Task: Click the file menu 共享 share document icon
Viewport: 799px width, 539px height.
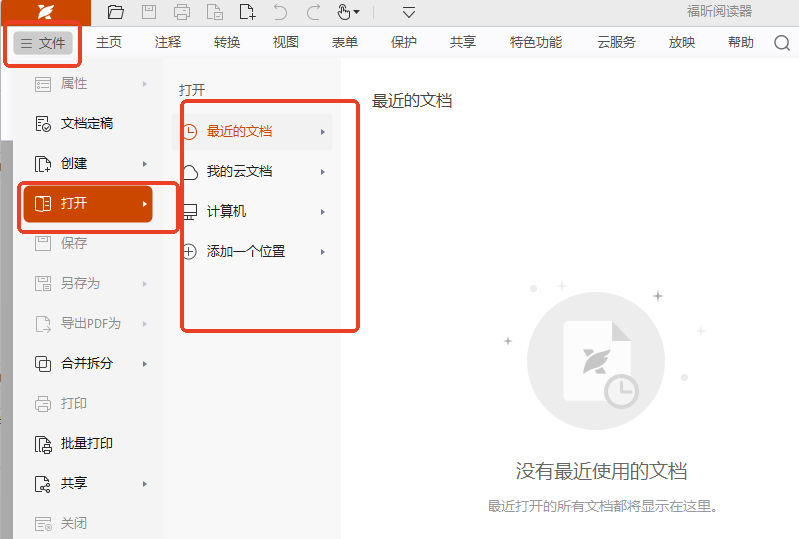Action: tap(43, 484)
